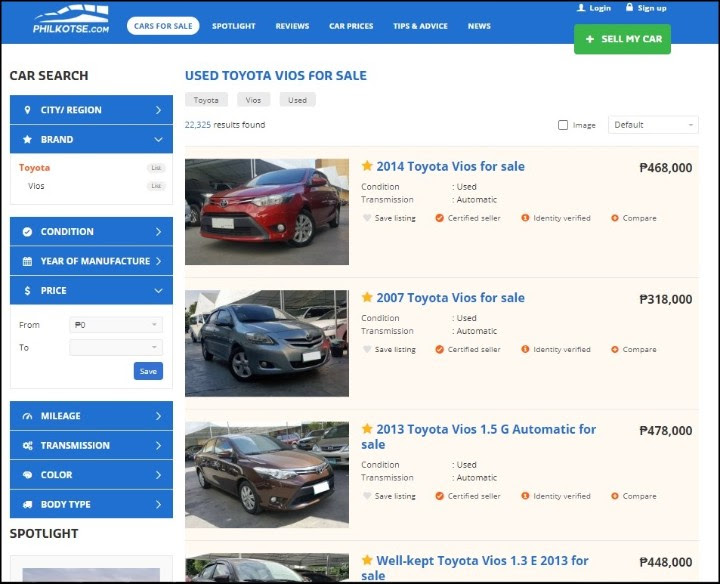Click the star beside 2013 Vios 1.5 G
This screenshot has width=720, height=584.
pyautogui.click(x=367, y=428)
